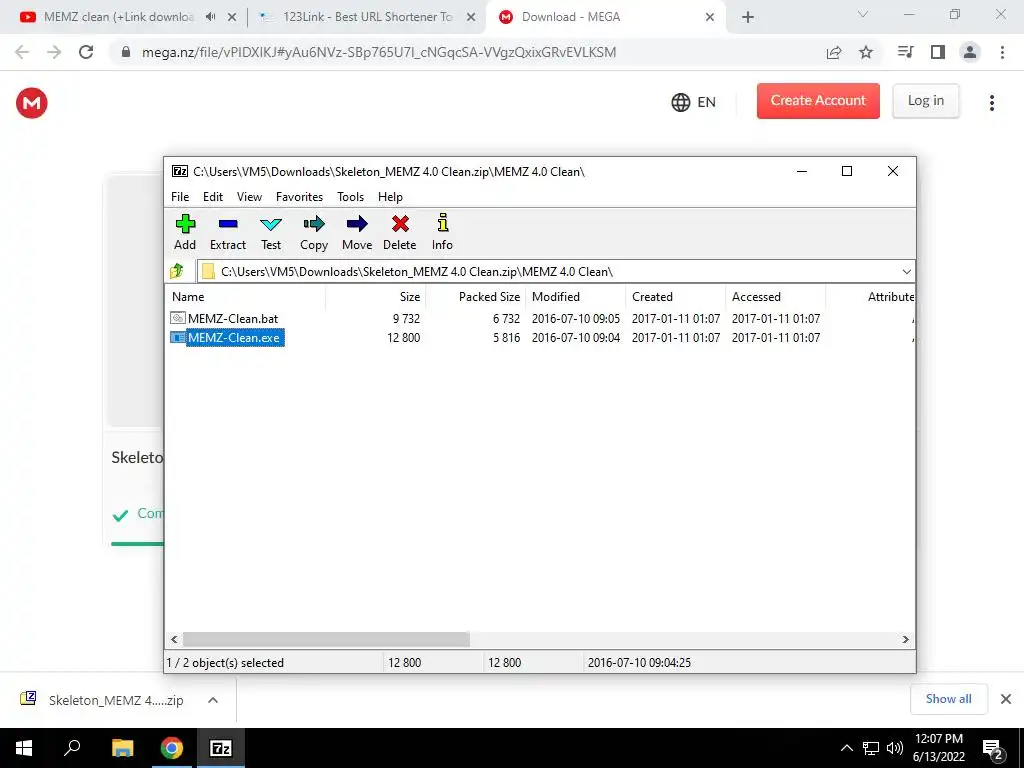Open the volume speaker tray icon

(x=895, y=748)
